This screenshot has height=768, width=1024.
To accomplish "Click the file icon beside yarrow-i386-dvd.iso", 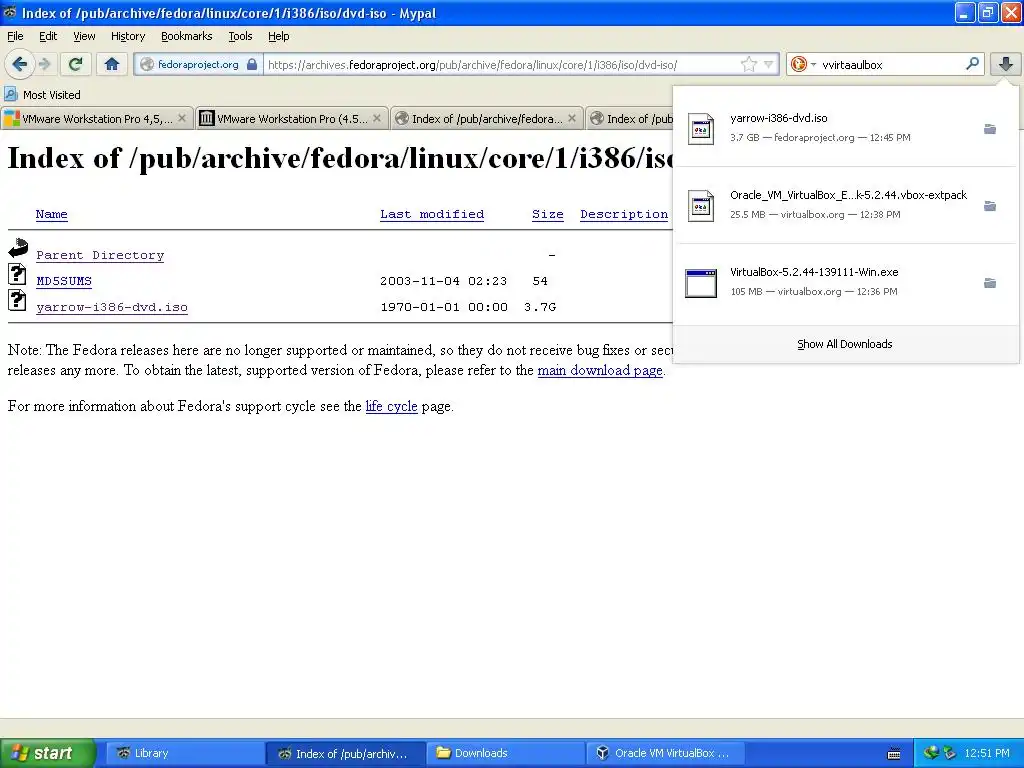I will (18, 300).
